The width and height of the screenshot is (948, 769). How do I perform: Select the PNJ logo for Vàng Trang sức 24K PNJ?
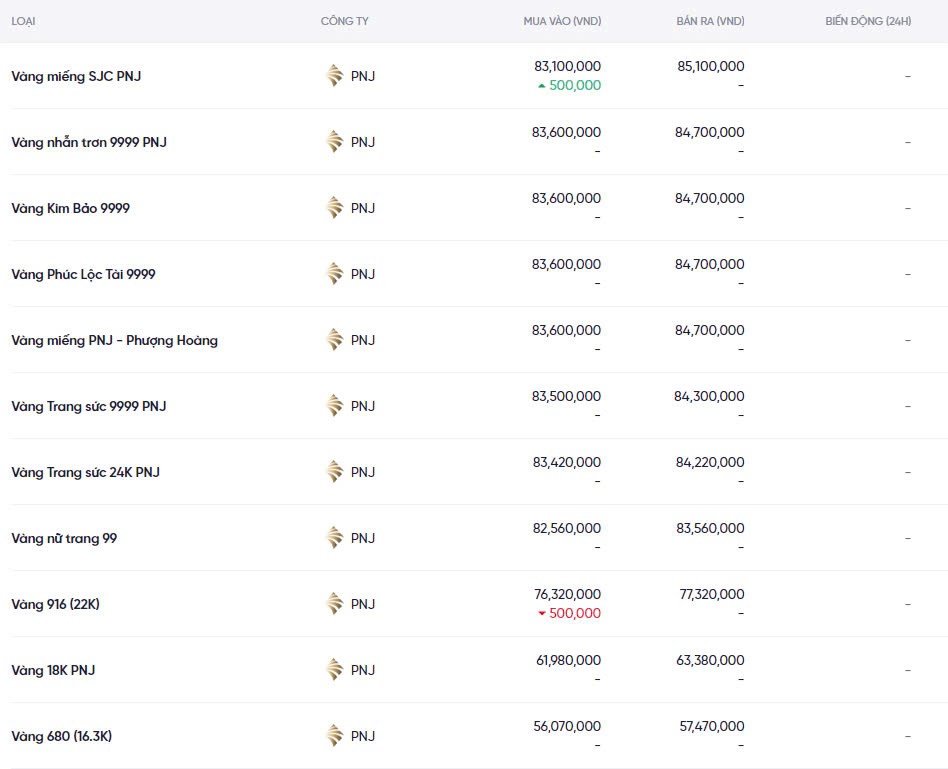pos(335,472)
